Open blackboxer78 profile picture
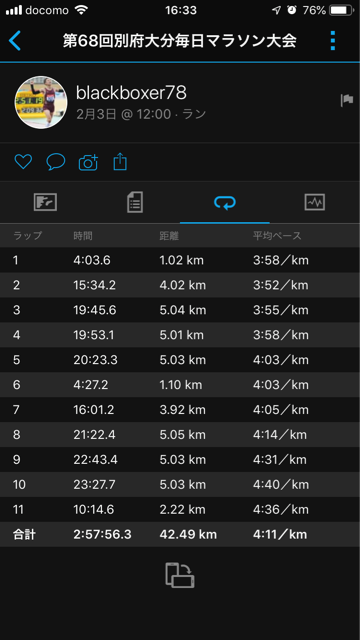The height and width of the screenshot is (640, 360). pyautogui.click(x=41, y=102)
